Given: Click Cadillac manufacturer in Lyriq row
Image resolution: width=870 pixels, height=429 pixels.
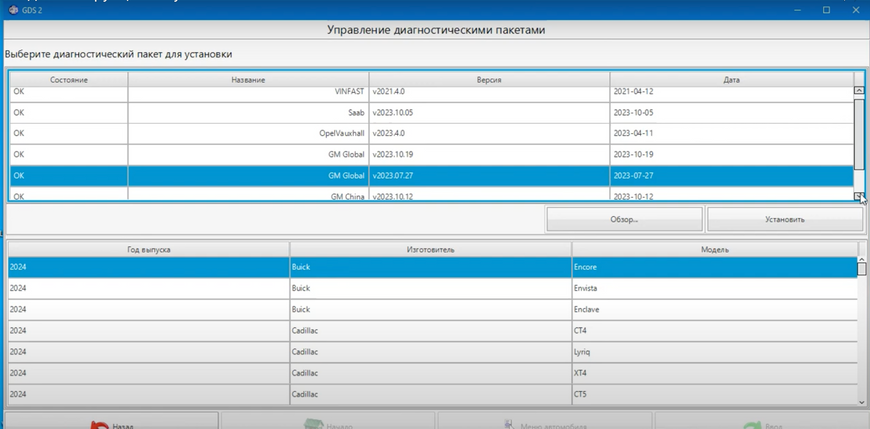Looking at the screenshot, I should point(431,352).
